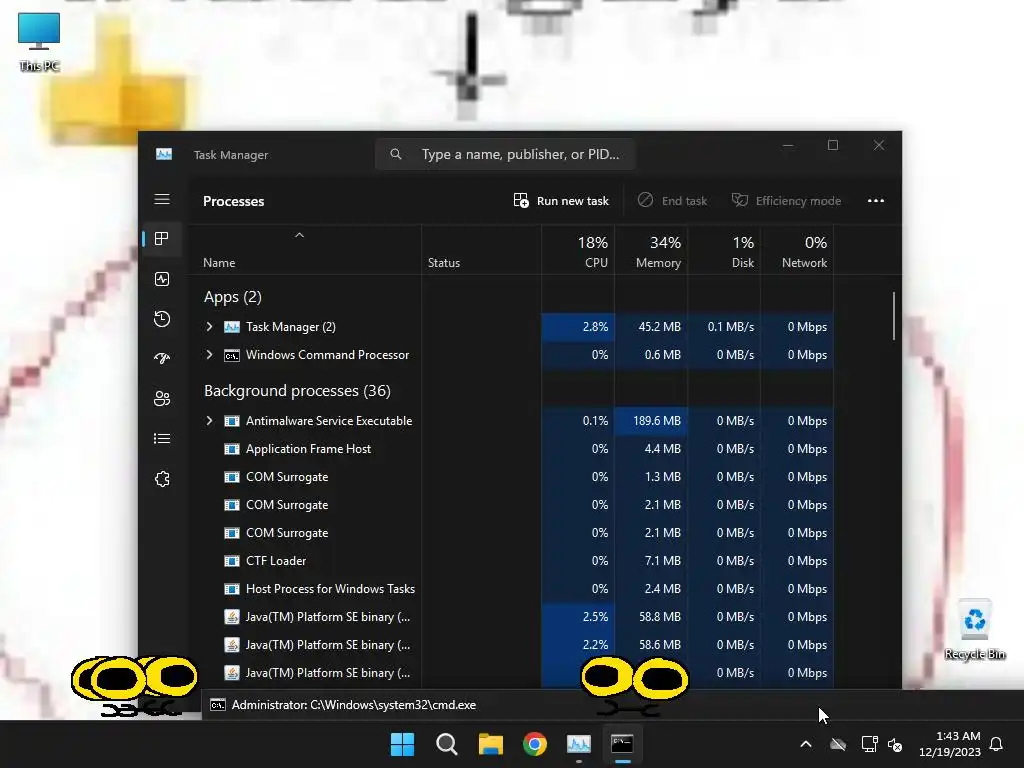
Task: Click the 7.1 MB memory cell
Action: coord(651,560)
